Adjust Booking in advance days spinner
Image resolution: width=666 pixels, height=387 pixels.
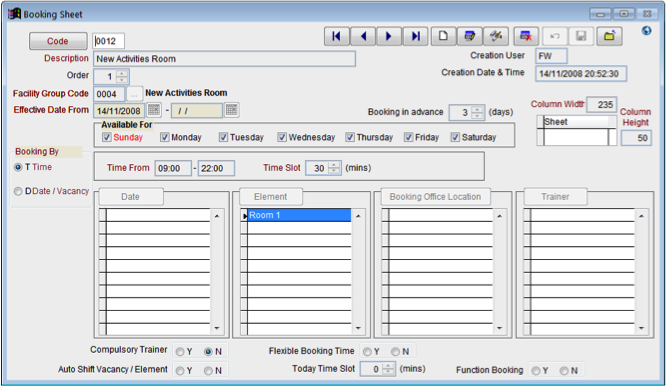477,112
